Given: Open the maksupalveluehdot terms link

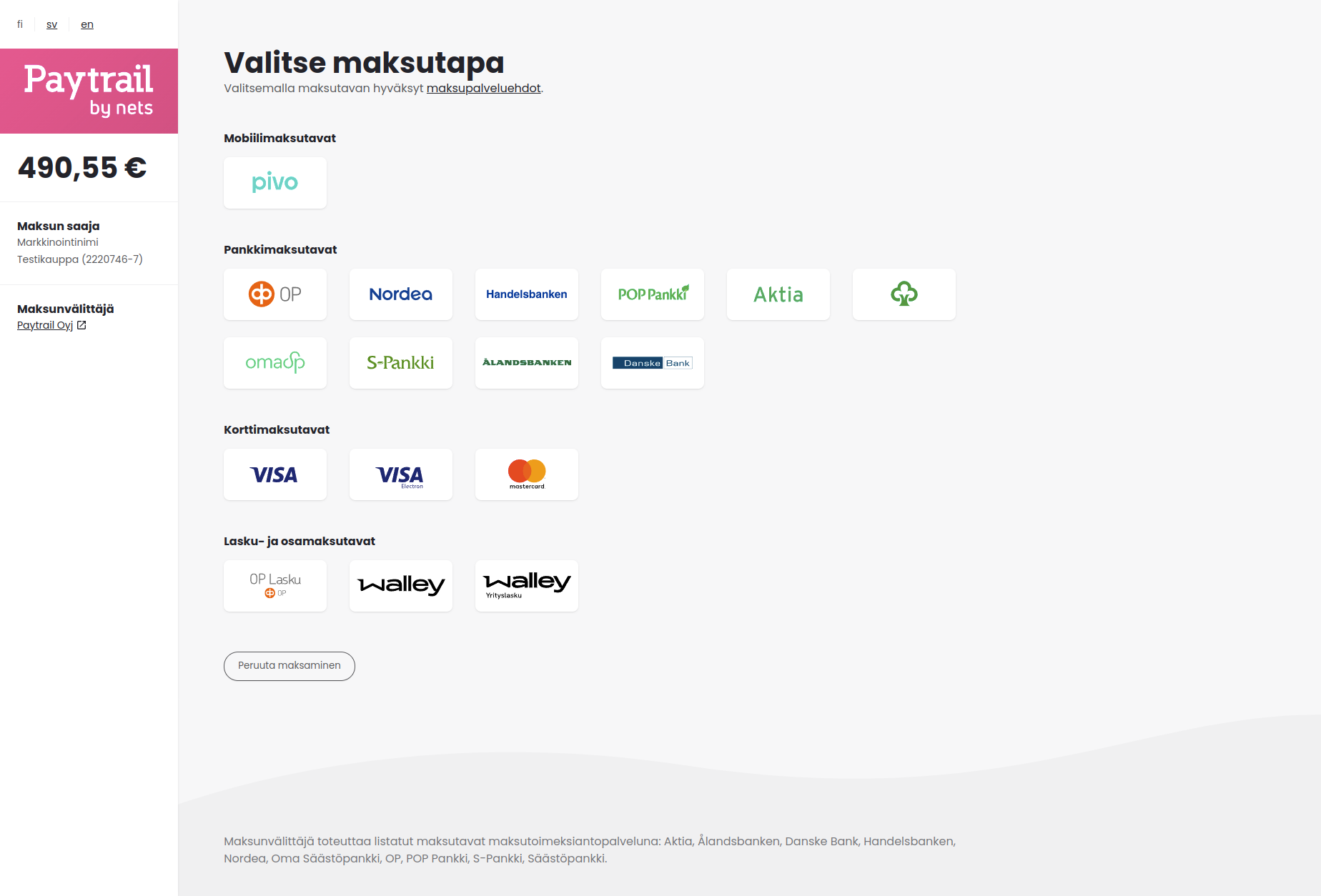Looking at the screenshot, I should [x=483, y=89].
